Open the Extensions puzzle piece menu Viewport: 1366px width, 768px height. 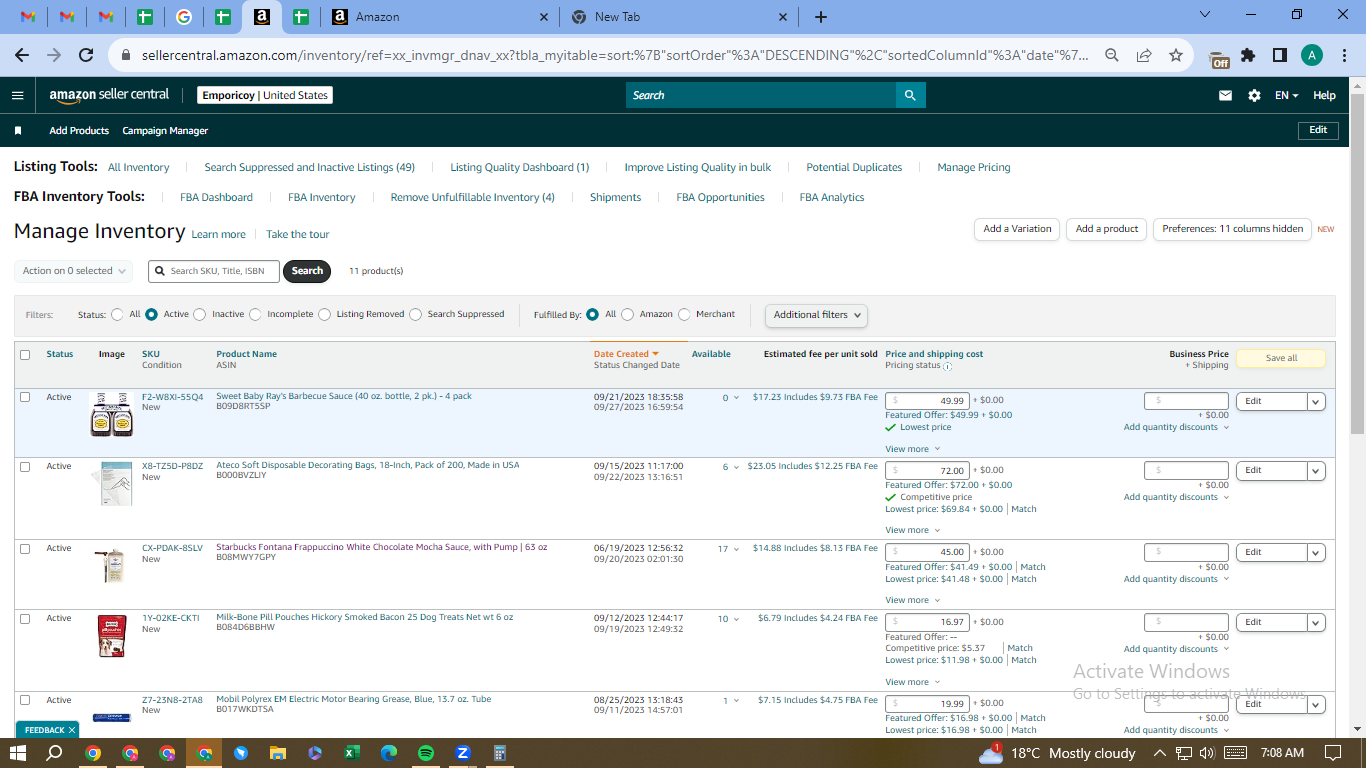click(x=1248, y=56)
